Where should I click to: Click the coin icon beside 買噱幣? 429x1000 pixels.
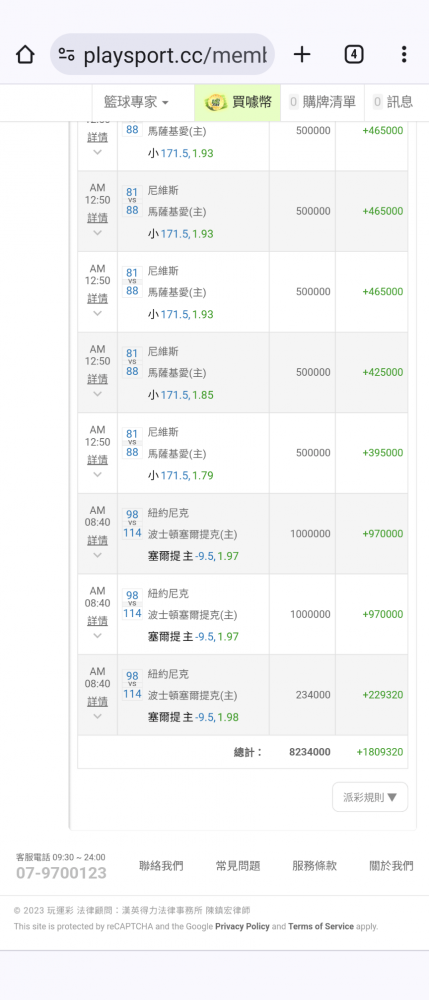pos(215,102)
